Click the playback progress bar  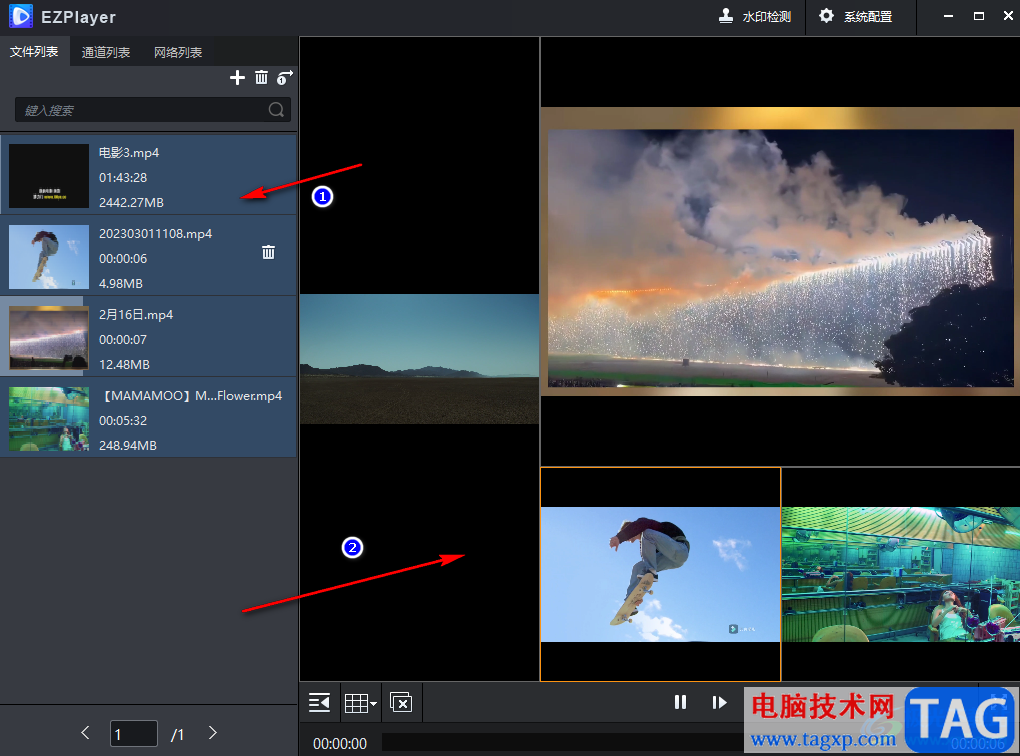pyautogui.click(x=560, y=743)
